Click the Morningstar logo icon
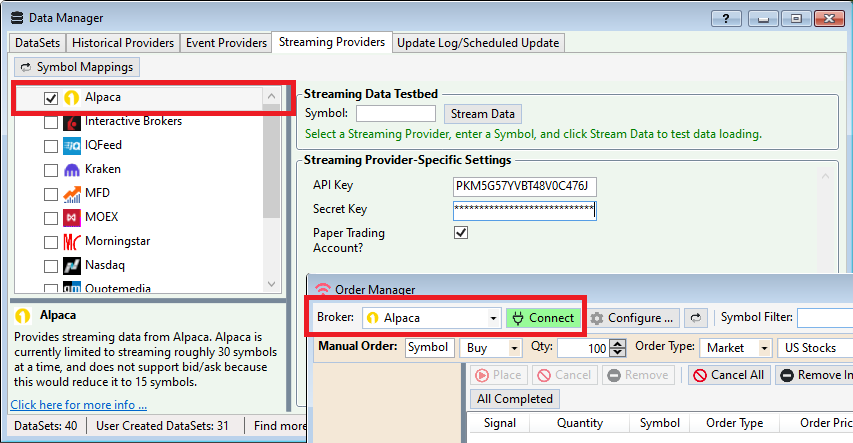853x443 pixels. (x=72, y=242)
